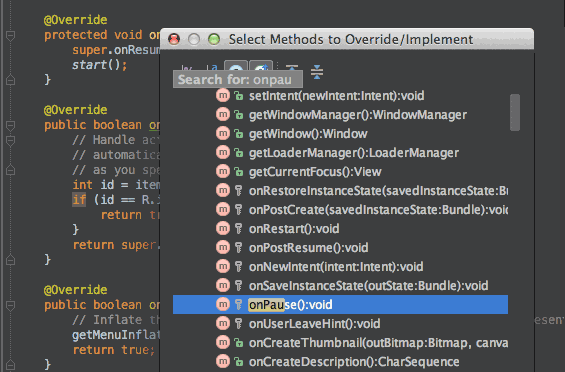Click 'return true;' in the editor
Screen dimensions: 565x372
(114, 350)
